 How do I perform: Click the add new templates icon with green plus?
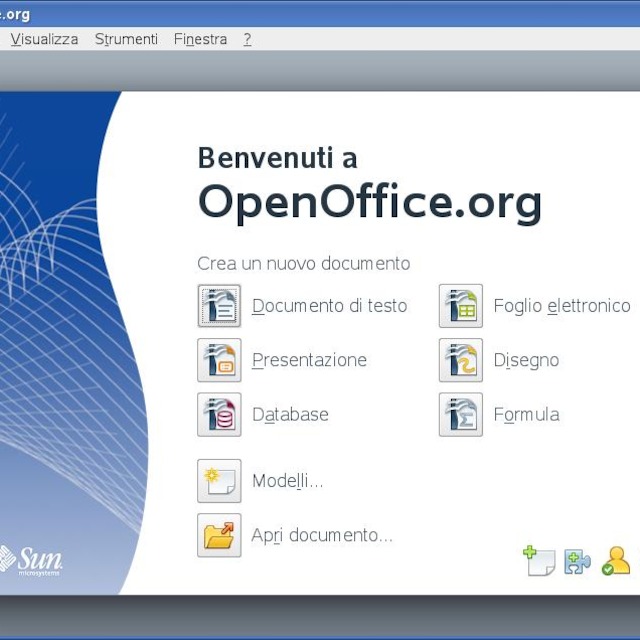[x=539, y=561]
